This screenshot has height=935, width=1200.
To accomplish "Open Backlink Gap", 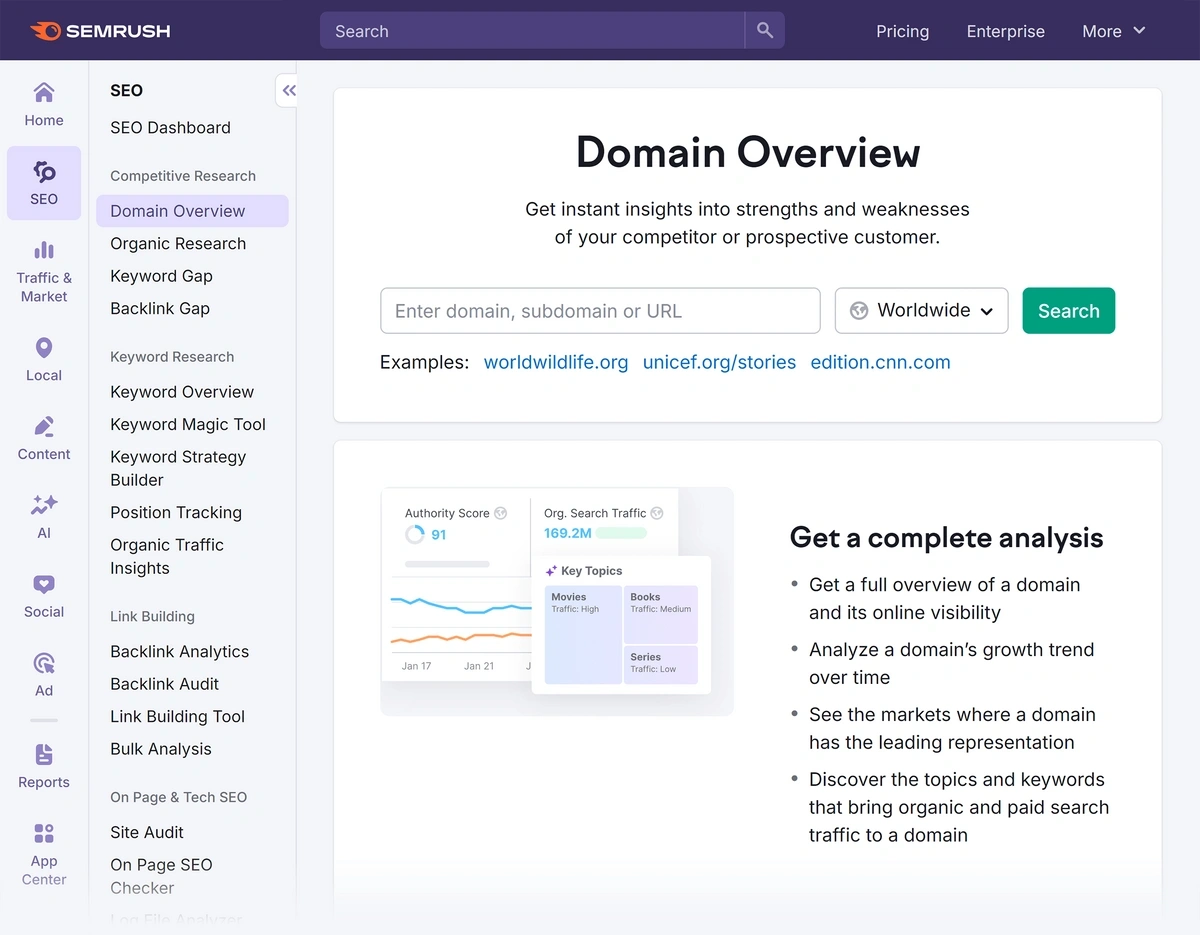I will (160, 309).
